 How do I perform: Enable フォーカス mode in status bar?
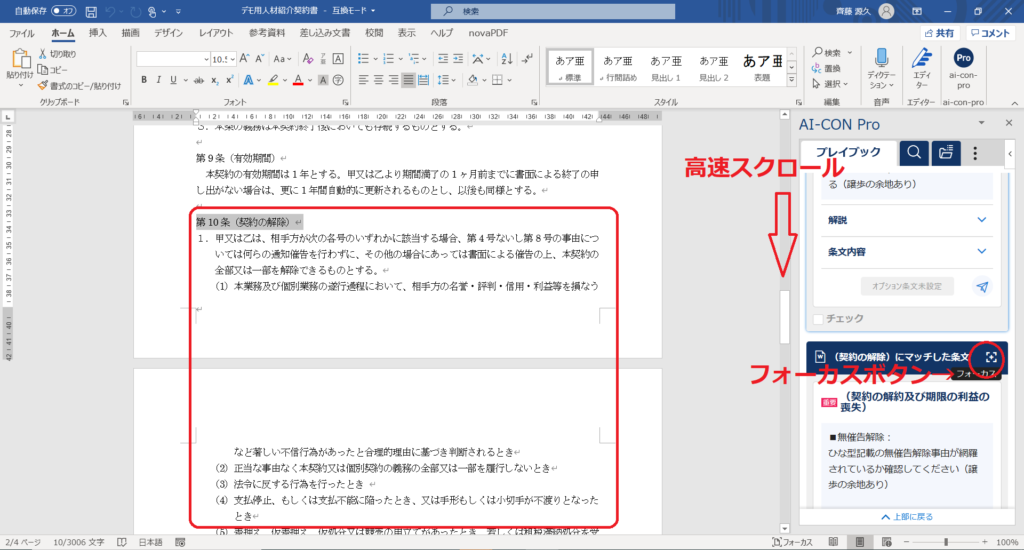point(792,542)
